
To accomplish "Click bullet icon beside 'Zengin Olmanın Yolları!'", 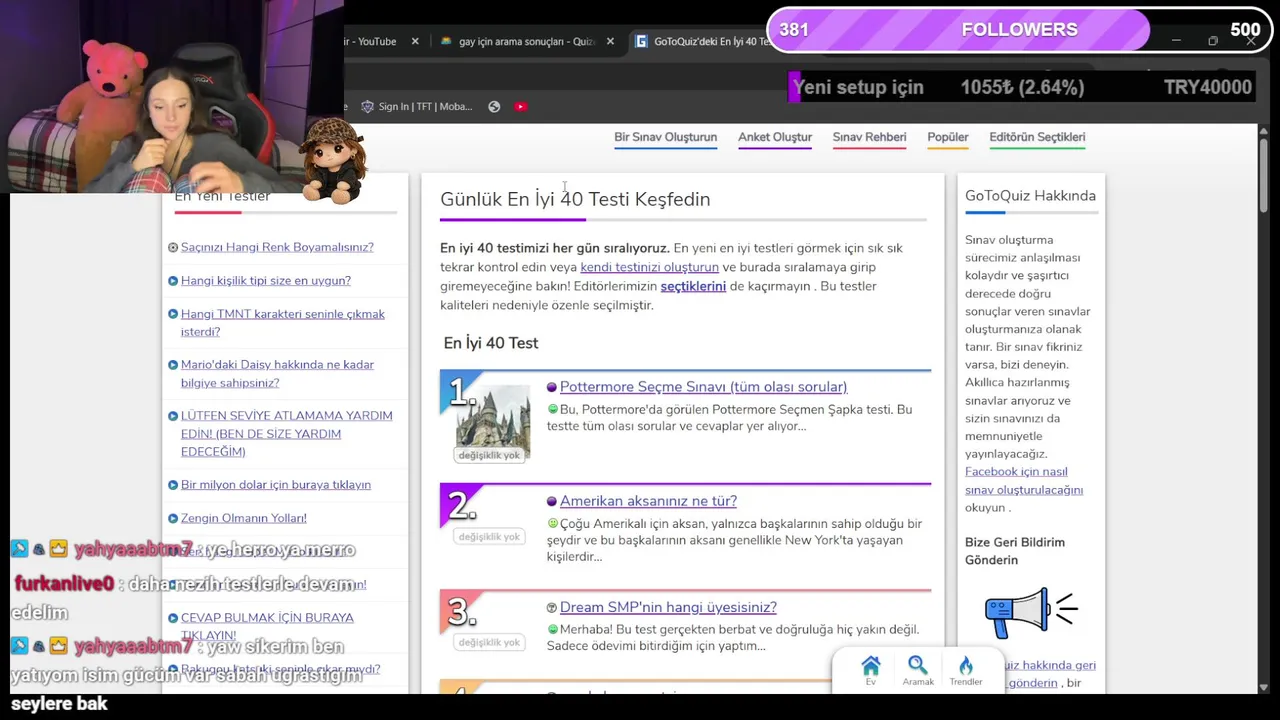I will tap(173, 518).
